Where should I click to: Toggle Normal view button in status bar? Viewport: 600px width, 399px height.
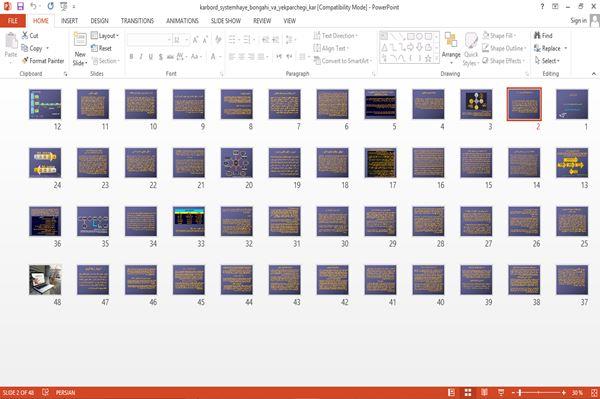click(452, 392)
